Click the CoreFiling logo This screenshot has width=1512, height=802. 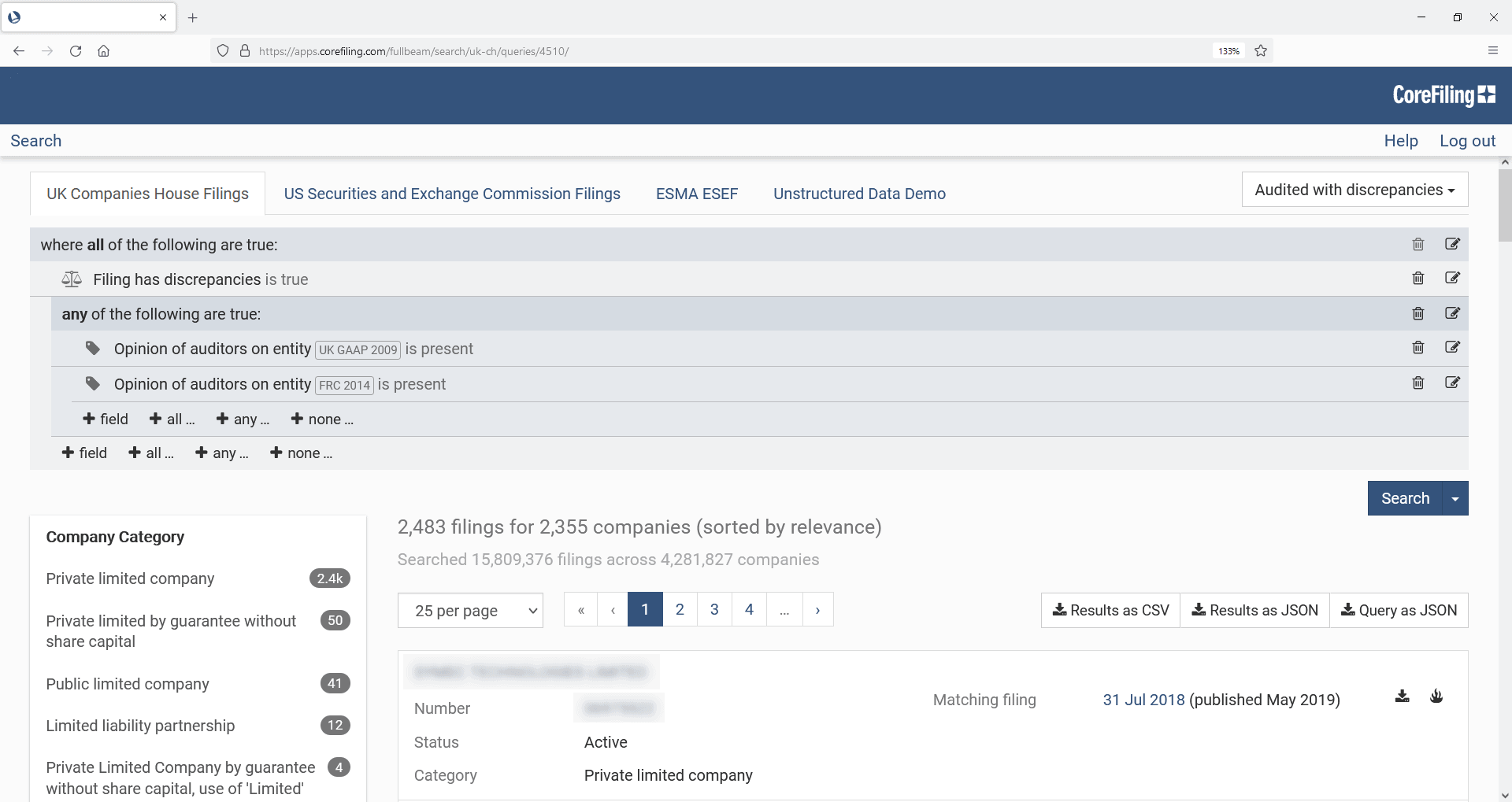click(1444, 95)
